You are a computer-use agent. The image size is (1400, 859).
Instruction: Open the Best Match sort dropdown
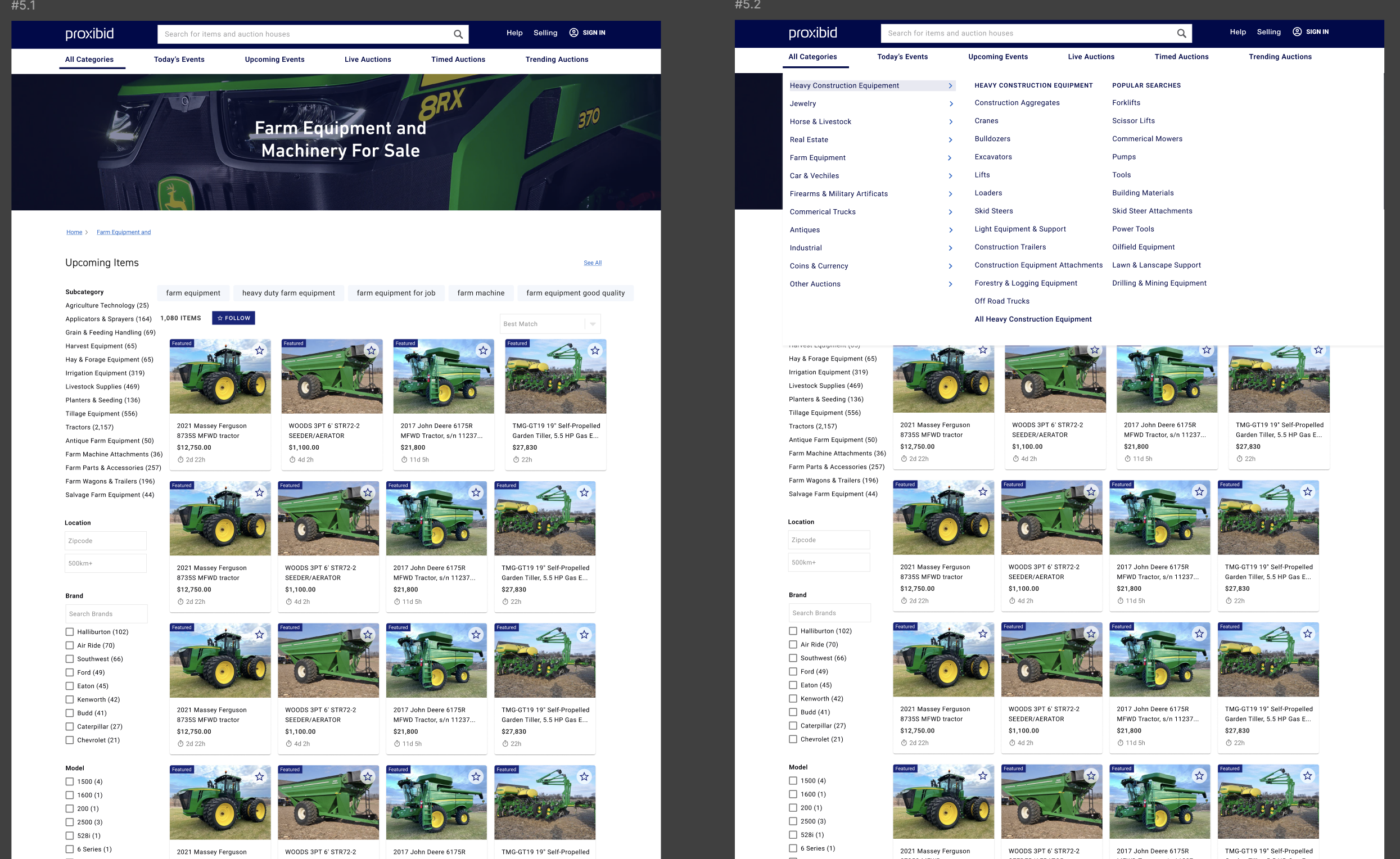550,324
